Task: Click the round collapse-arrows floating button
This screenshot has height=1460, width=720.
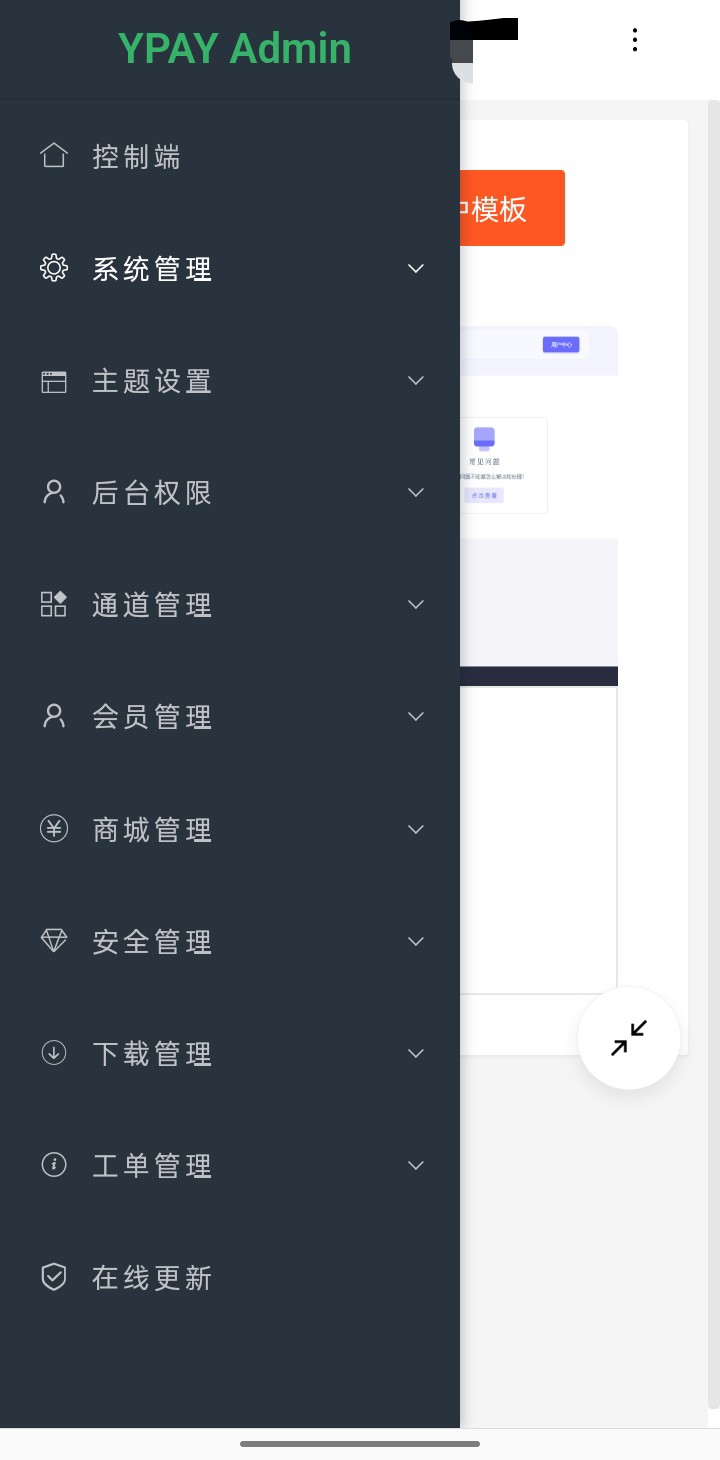Action: point(629,1038)
